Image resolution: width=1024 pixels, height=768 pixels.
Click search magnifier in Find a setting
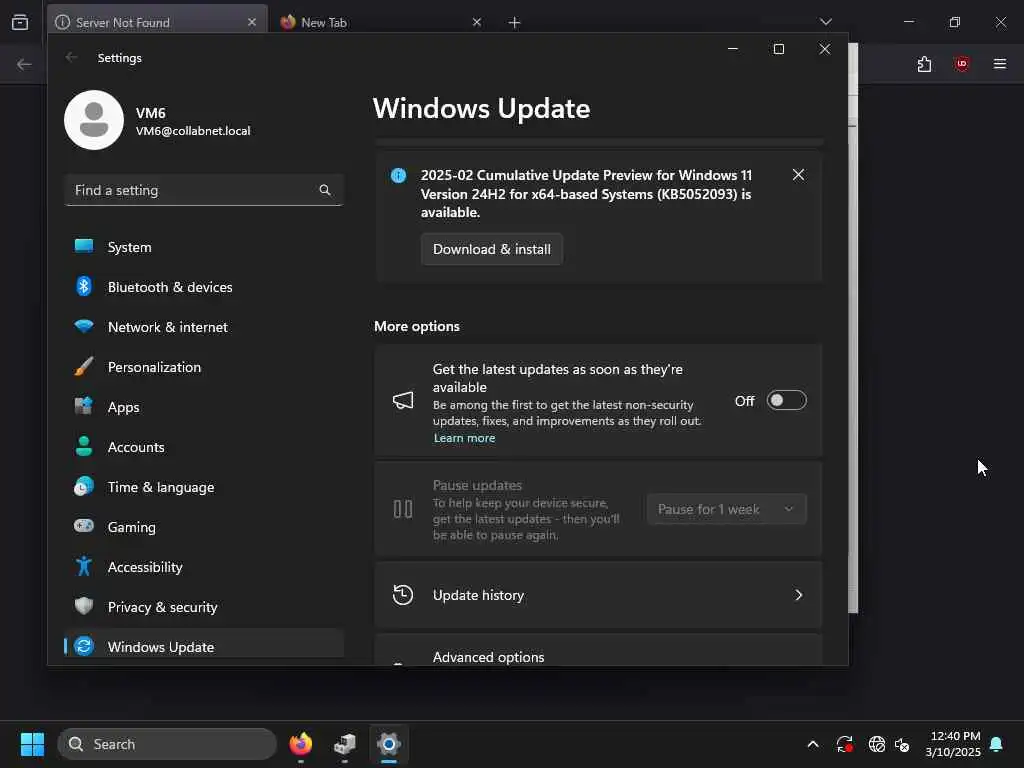[325, 190]
